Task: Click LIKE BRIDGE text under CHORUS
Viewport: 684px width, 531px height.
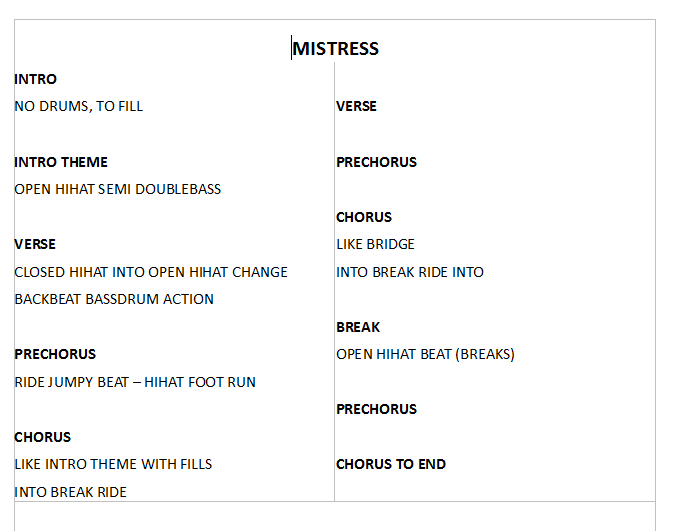Action: coord(375,244)
